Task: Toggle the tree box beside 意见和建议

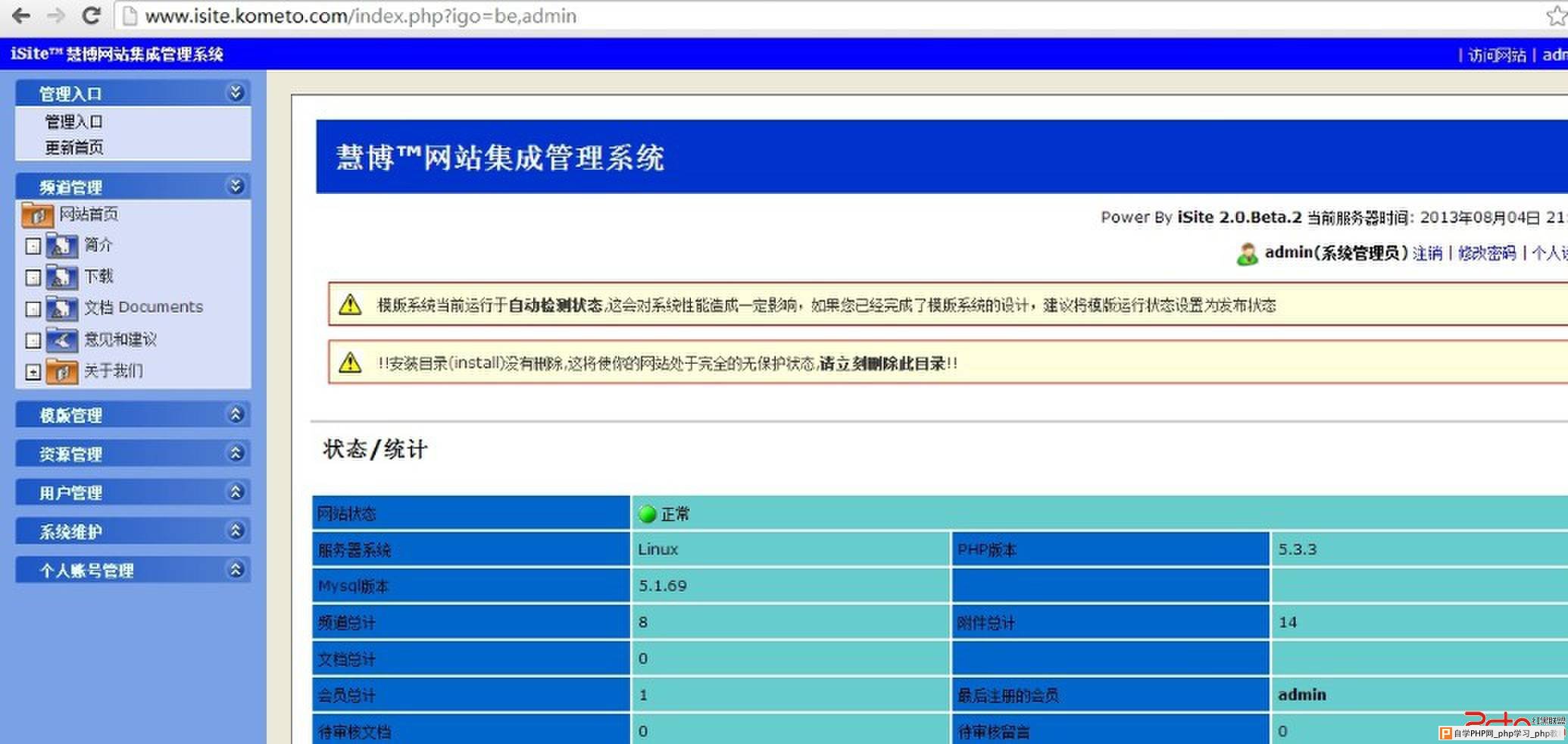Action: (x=33, y=341)
